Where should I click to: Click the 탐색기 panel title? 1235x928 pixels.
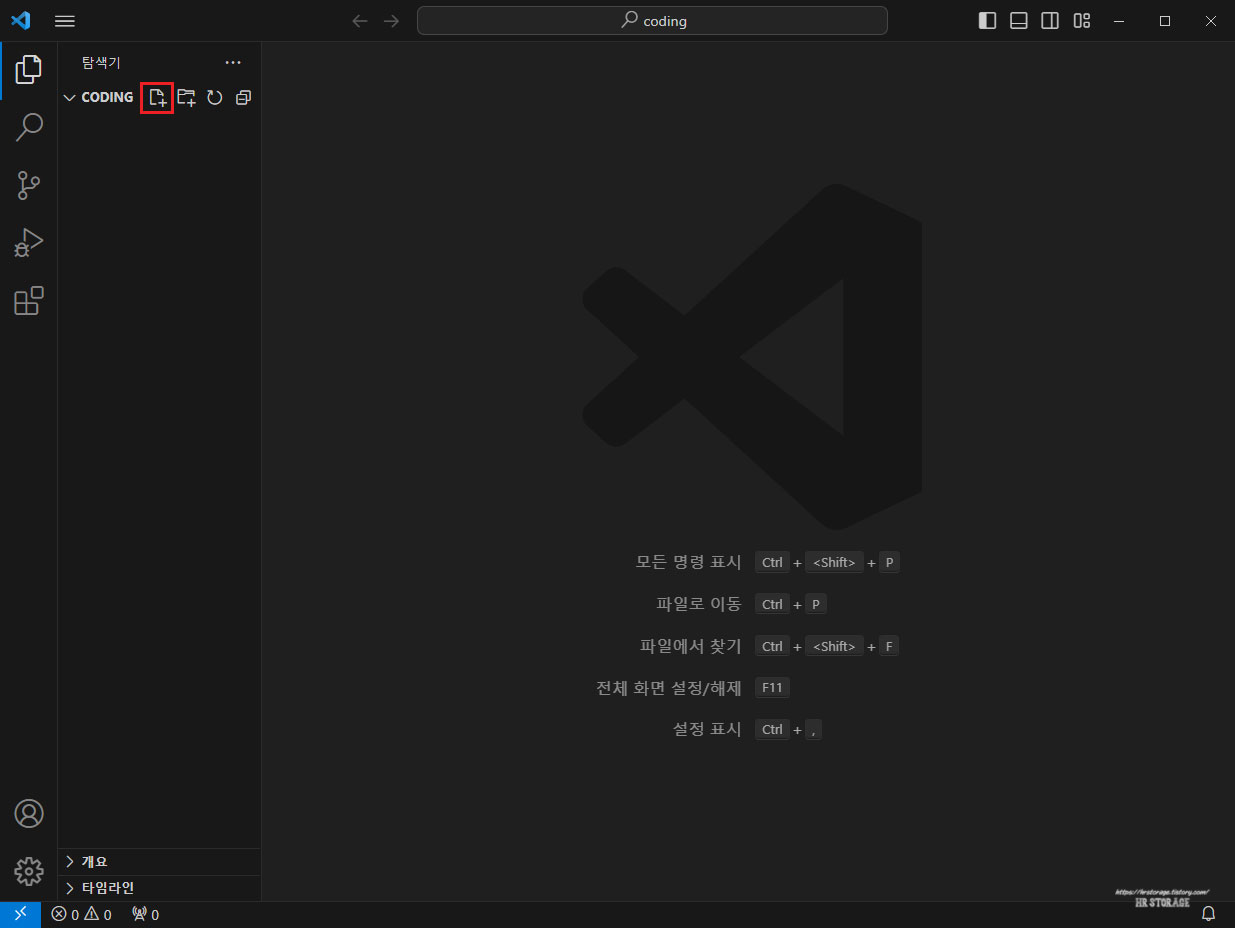[101, 62]
